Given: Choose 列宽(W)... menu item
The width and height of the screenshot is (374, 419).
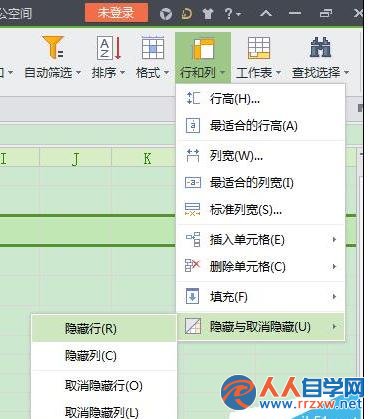Looking at the screenshot, I should pos(260,156).
